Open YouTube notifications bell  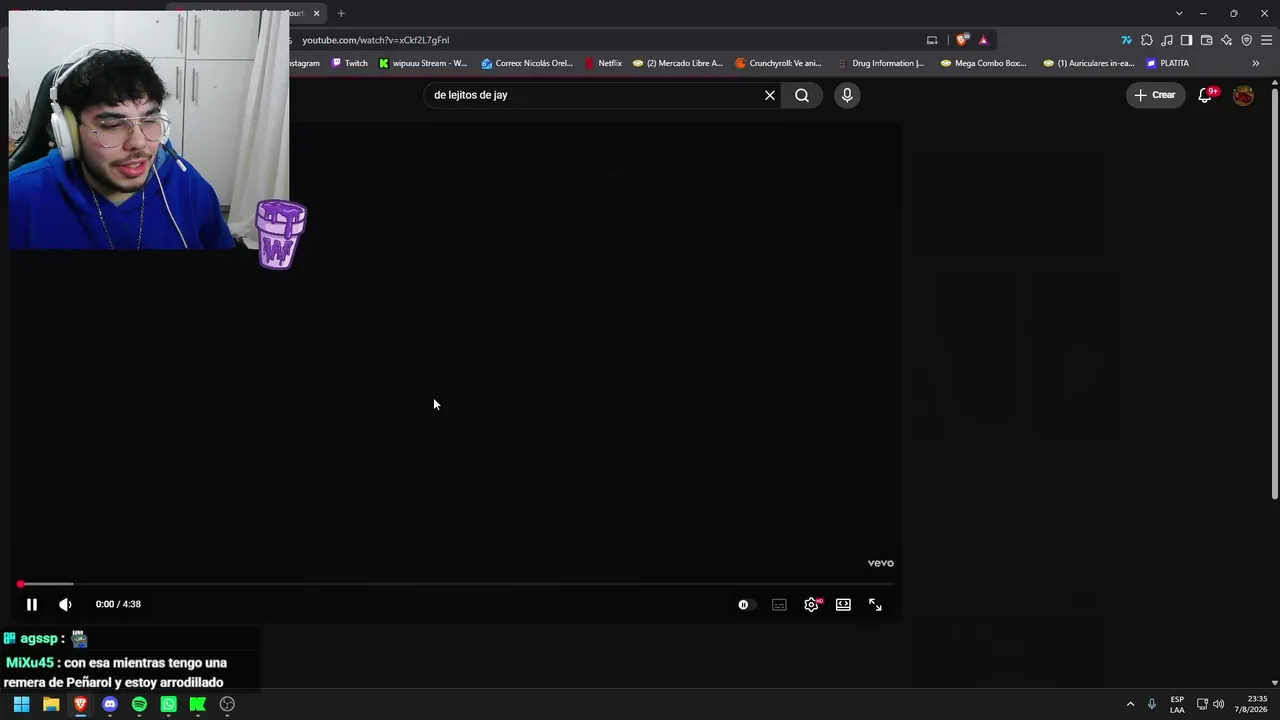[x=1206, y=95]
